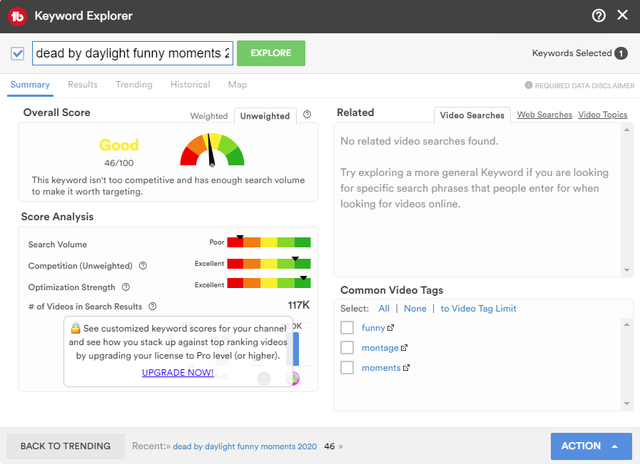The height and width of the screenshot is (464, 640).
Task: Open the Video Topics related tab
Action: point(602,115)
